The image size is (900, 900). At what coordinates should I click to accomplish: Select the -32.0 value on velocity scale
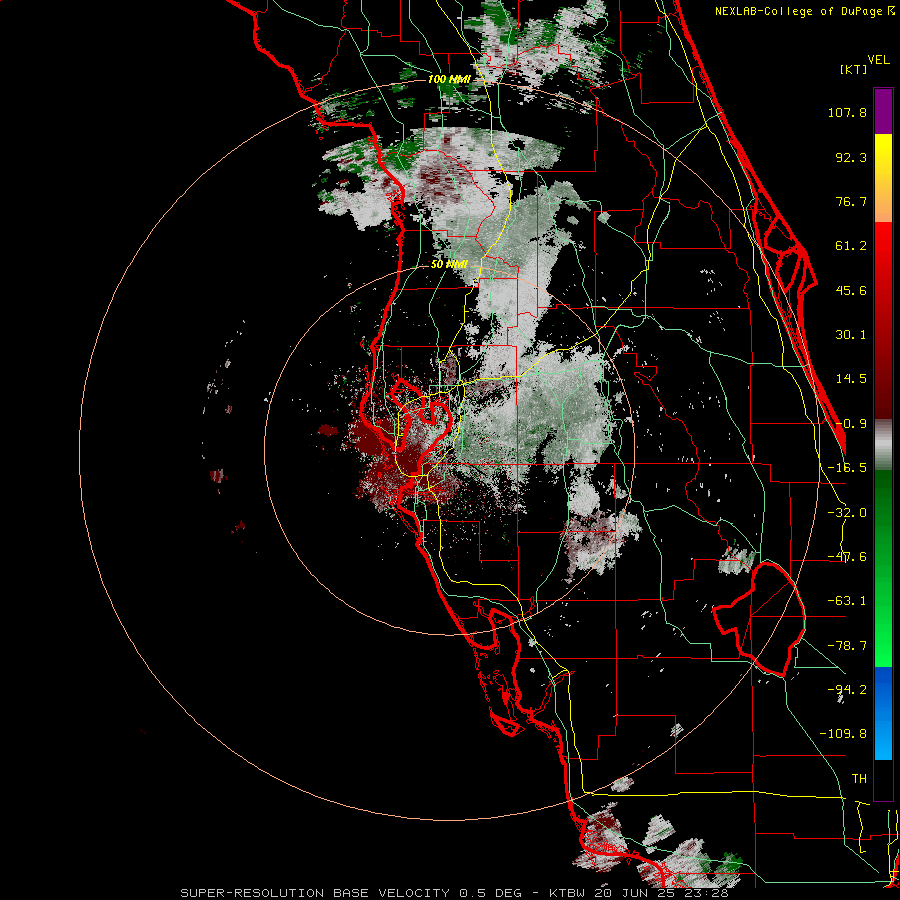tap(847, 513)
